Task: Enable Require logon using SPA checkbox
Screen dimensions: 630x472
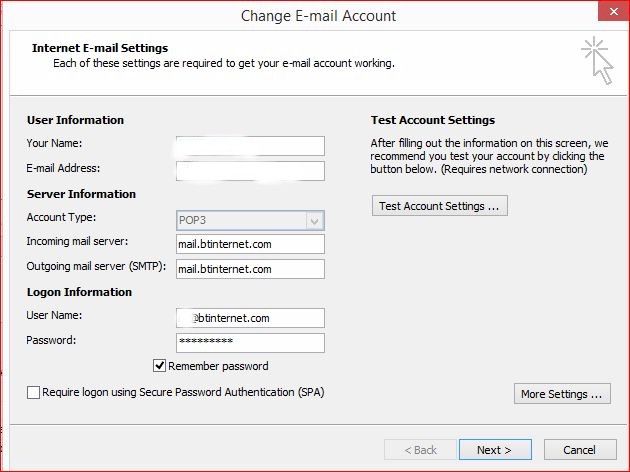Action: [x=33, y=392]
